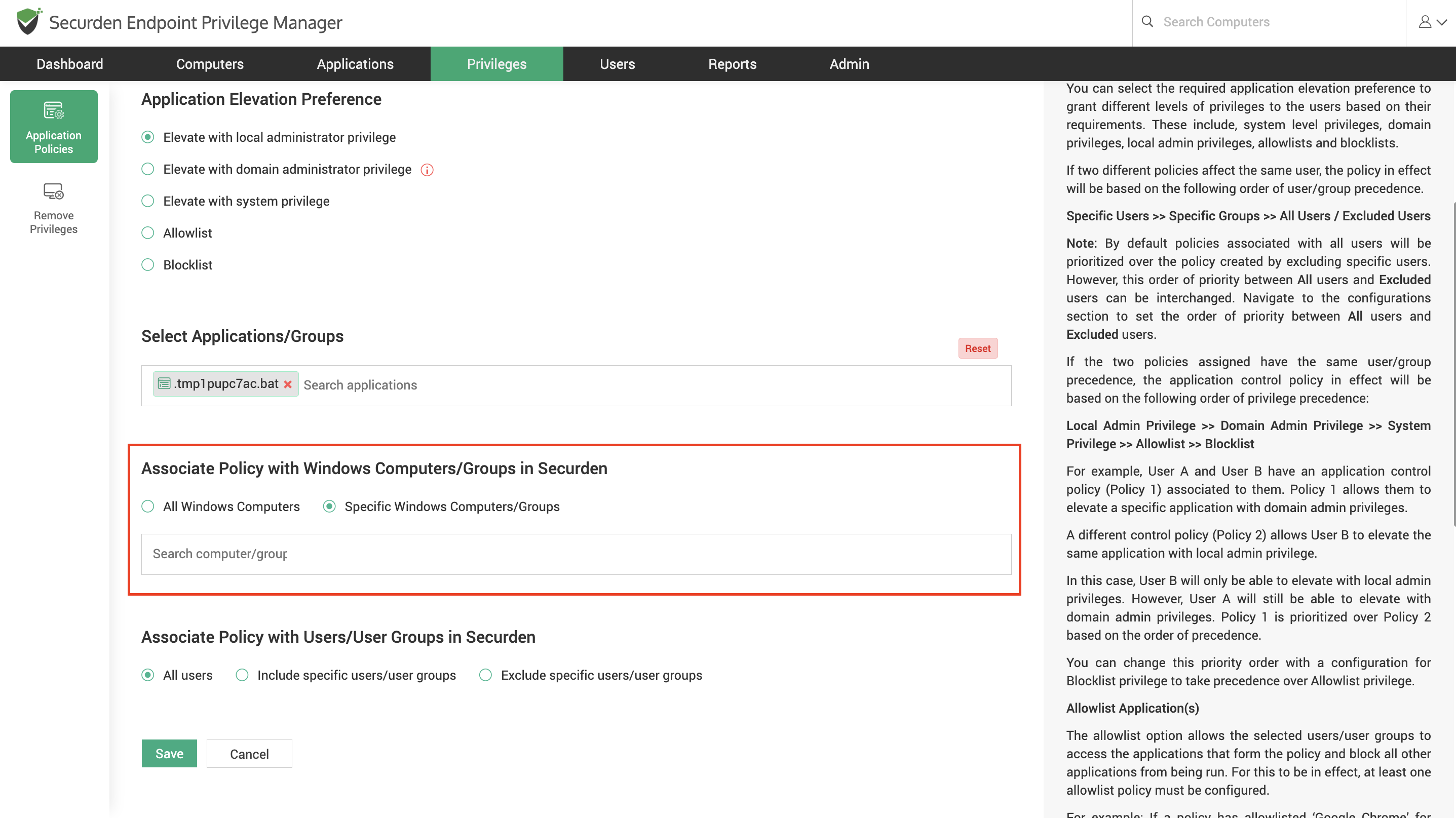Choose the Allowlist option
Image resolution: width=1456 pixels, height=818 pixels.
point(147,233)
